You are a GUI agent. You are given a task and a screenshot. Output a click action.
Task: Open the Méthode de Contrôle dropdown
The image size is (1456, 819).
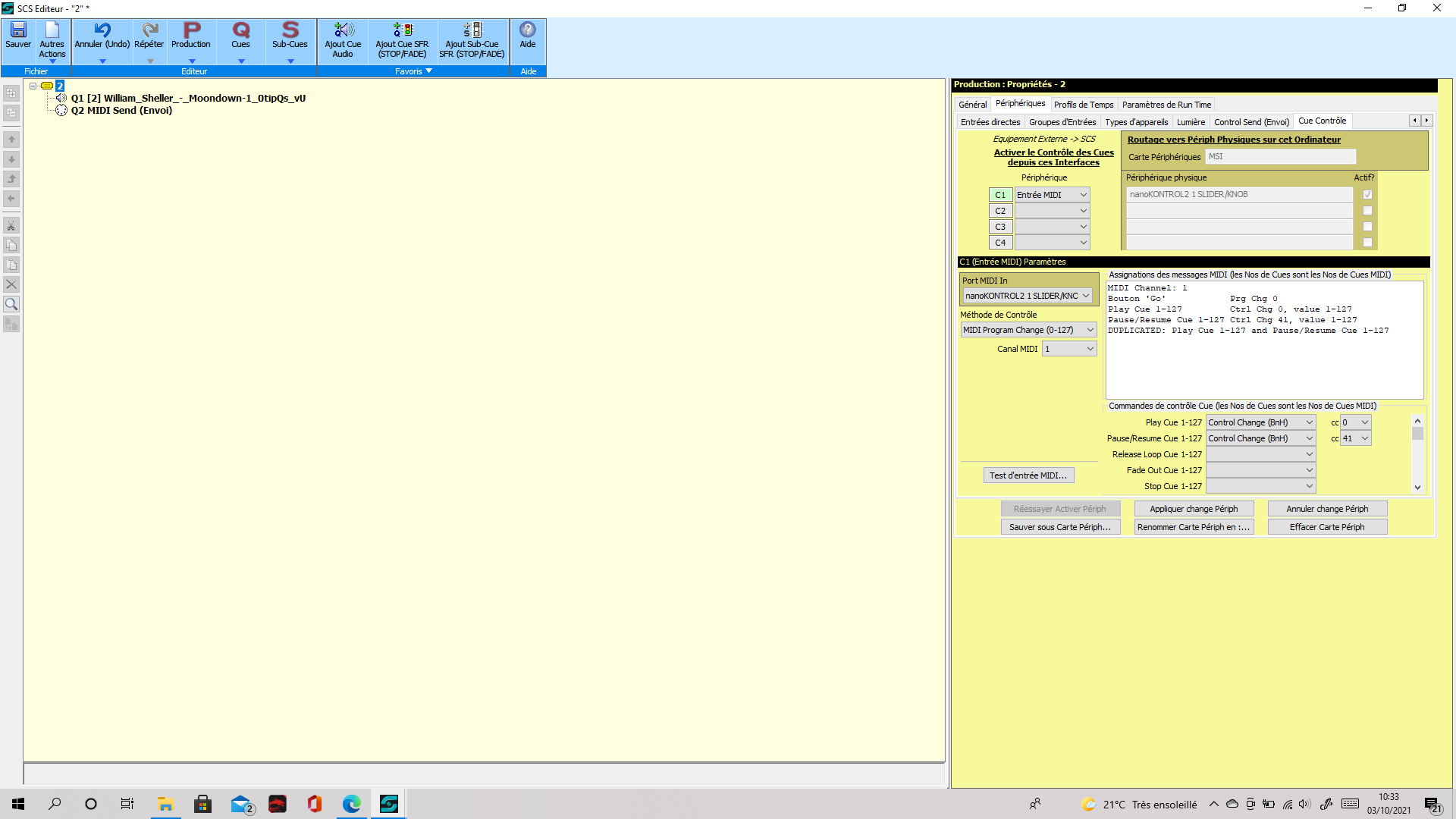click(x=1028, y=330)
